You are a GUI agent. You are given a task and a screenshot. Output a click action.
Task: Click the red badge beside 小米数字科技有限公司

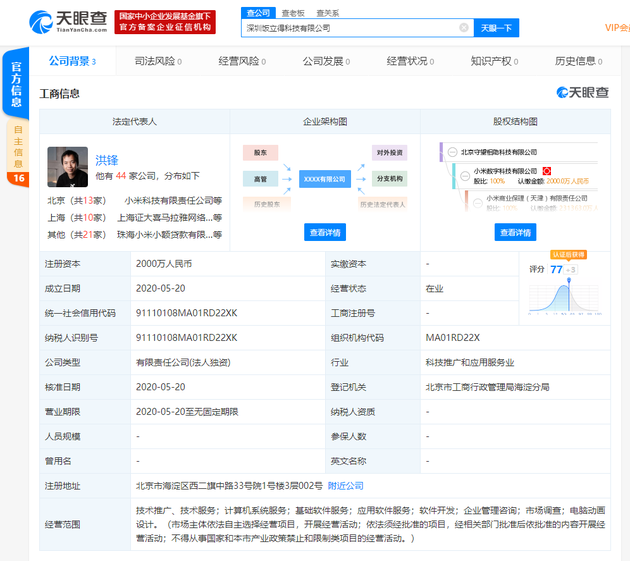pyautogui.click(x=547, y=171)
